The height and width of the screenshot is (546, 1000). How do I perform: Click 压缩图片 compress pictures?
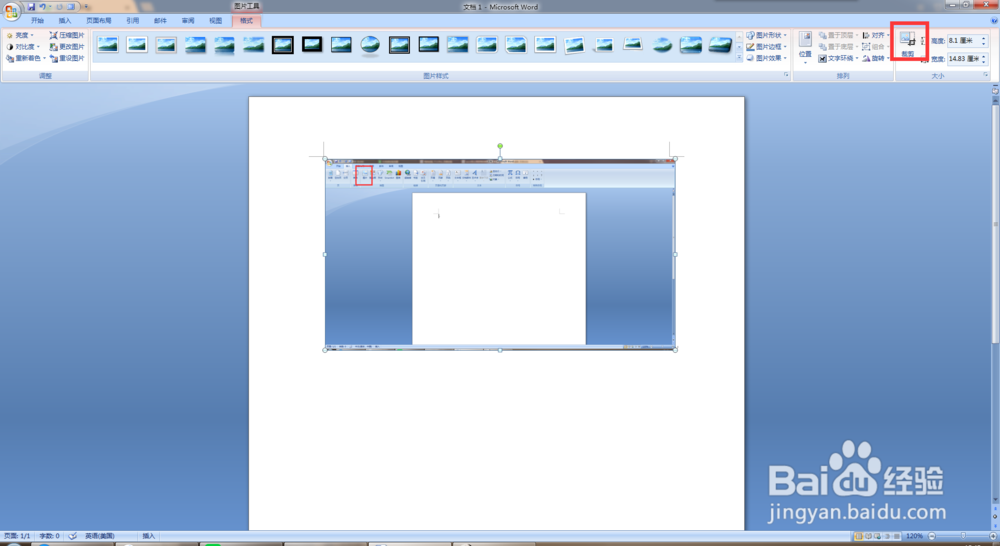click(67, 35)
